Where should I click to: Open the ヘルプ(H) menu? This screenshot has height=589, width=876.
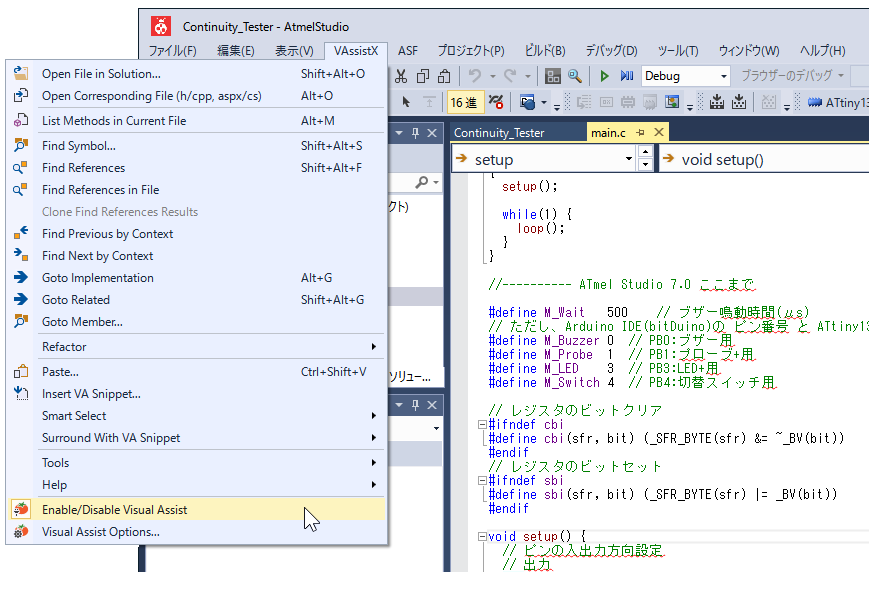pos(822,51)
